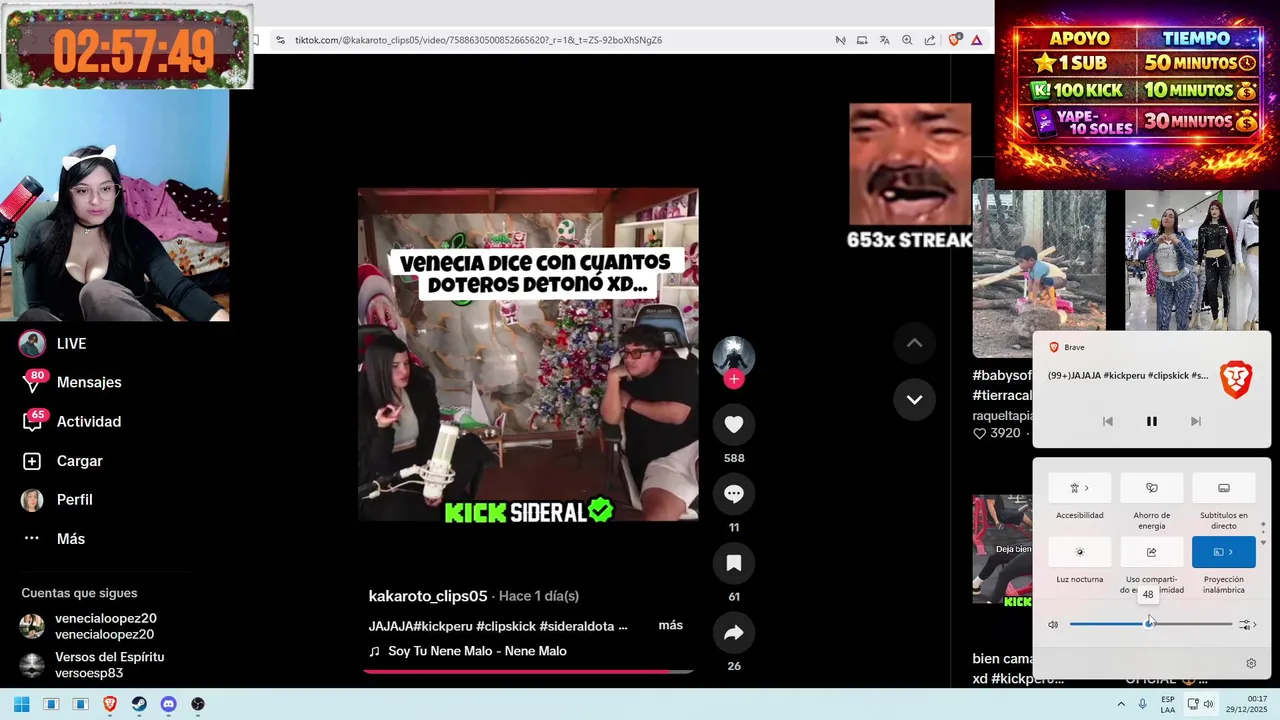Open kakaroto_clips05 profile link under video
1280x720 pixels.
(428, 596)
